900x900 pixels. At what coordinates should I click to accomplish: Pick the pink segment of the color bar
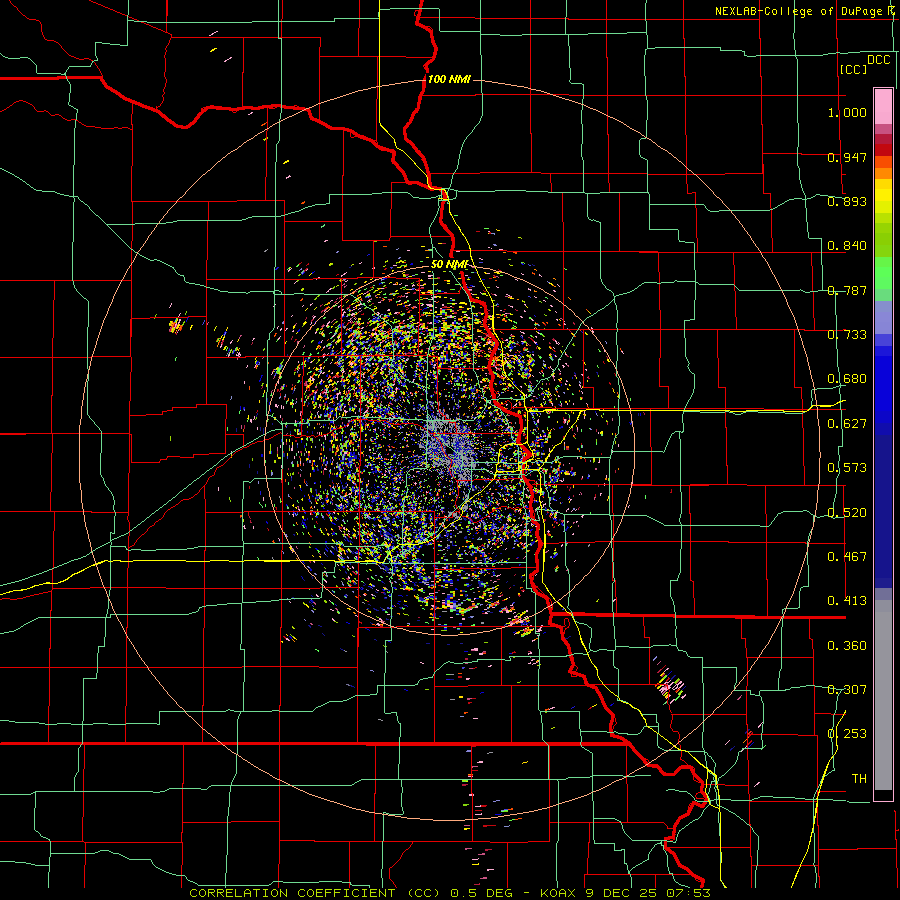point(883,106)
